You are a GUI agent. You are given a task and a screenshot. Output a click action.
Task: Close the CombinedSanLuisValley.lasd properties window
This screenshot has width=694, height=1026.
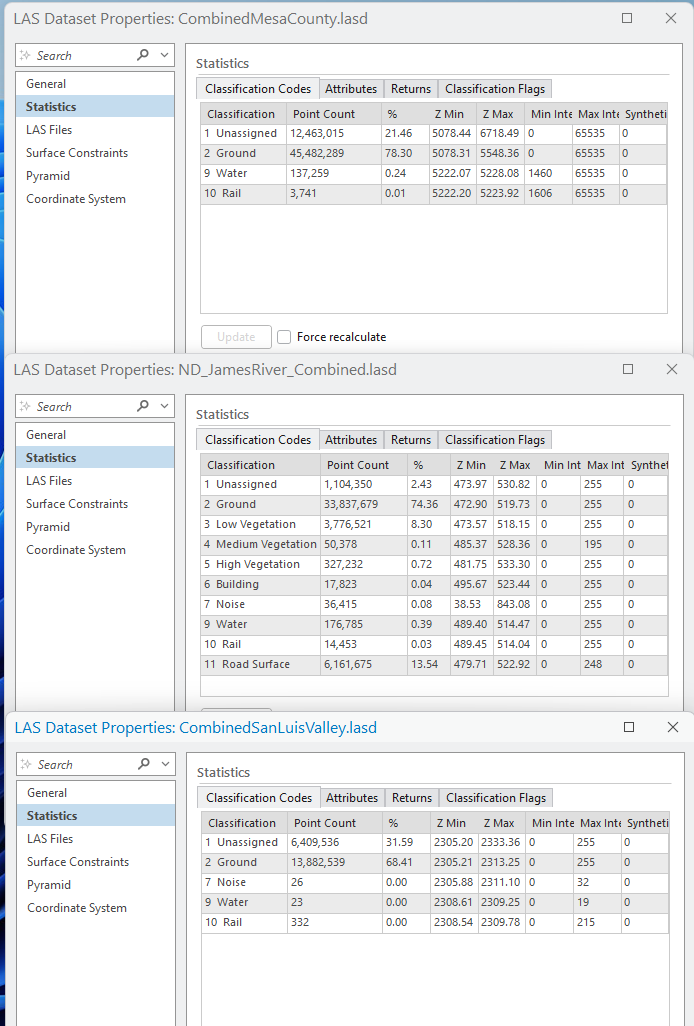point(672,727)
